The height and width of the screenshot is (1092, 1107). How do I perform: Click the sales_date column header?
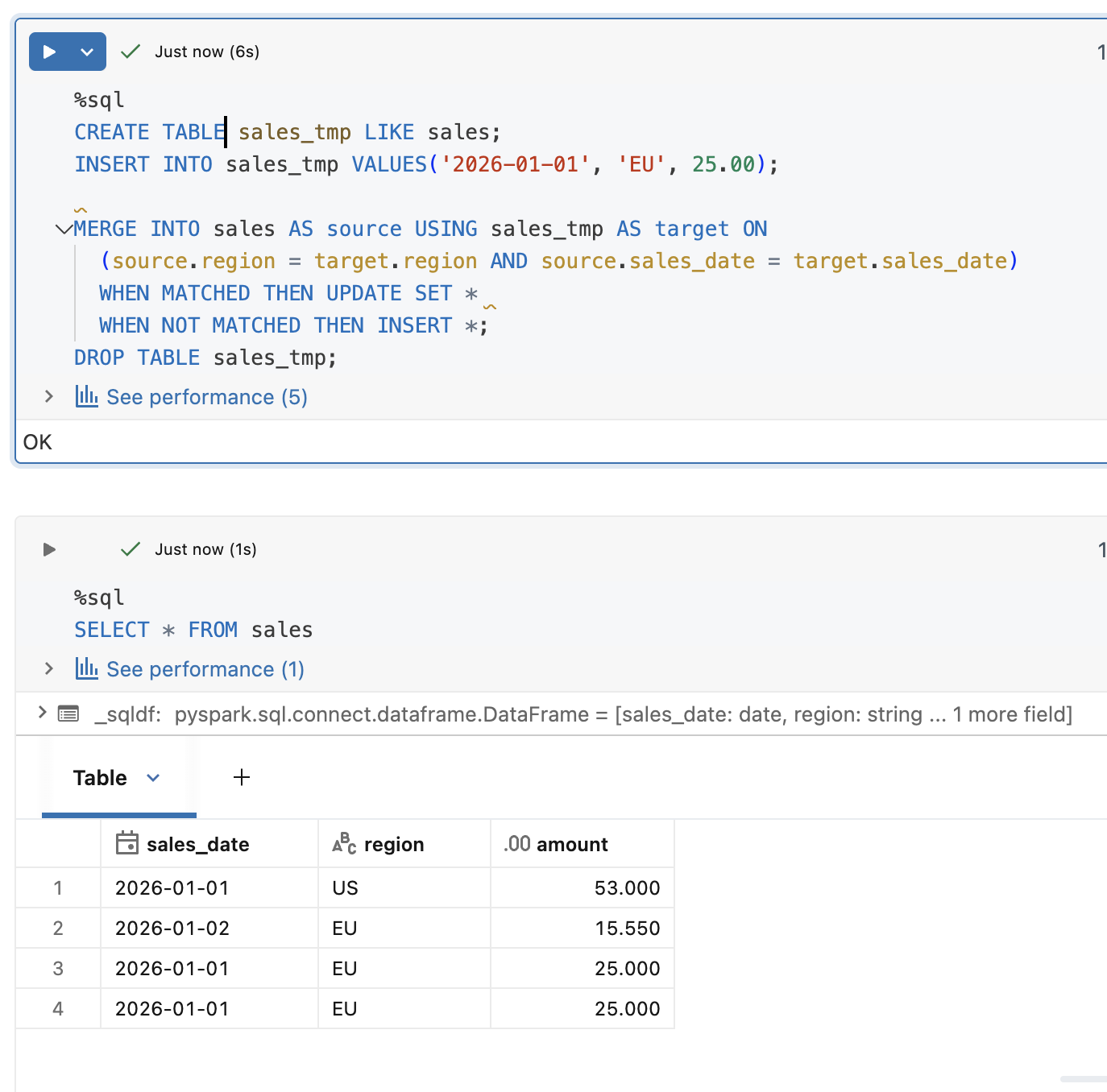tap(197, 844)
